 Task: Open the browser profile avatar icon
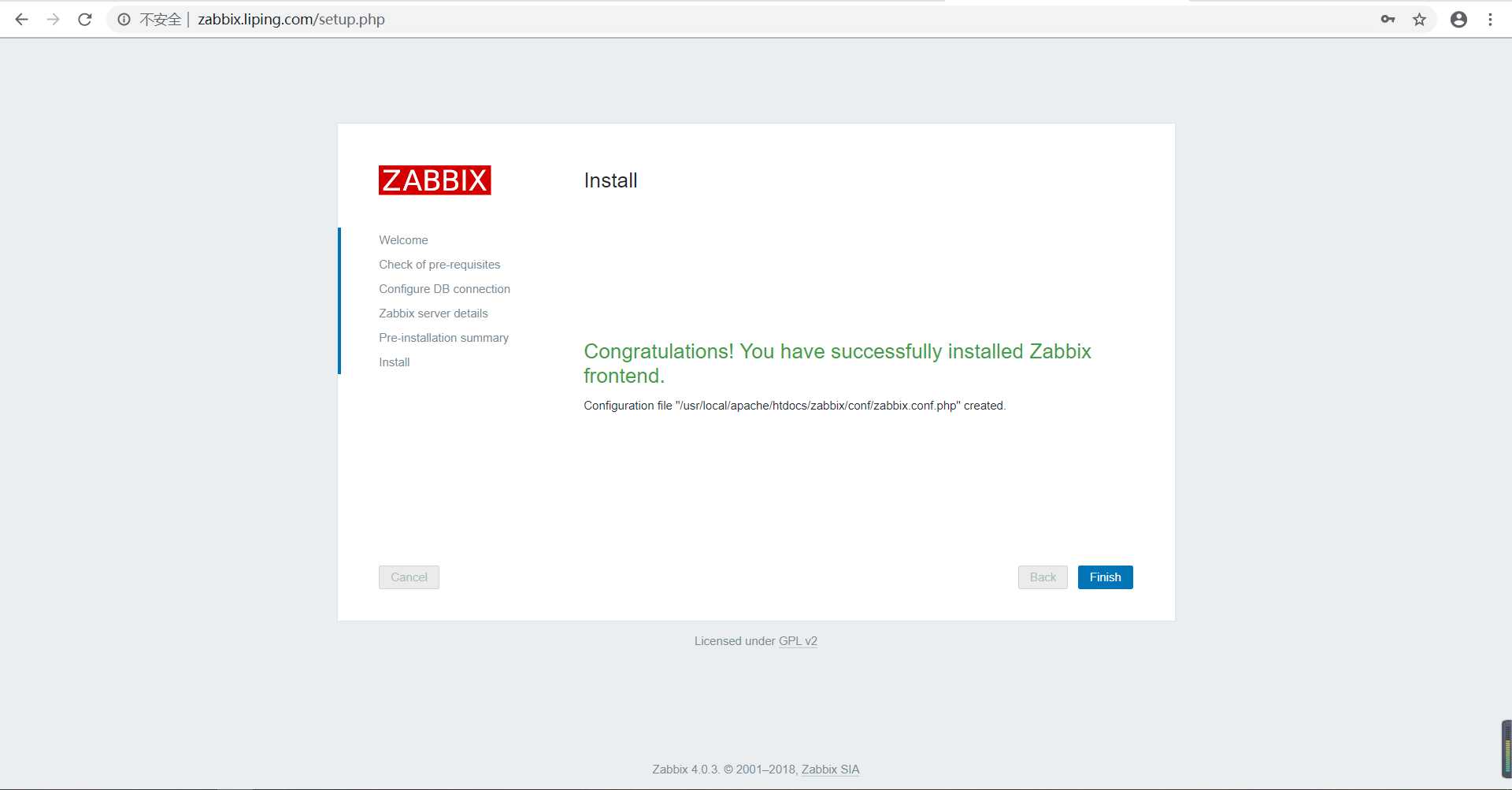pyautogui.click(x=1458, y=20)
